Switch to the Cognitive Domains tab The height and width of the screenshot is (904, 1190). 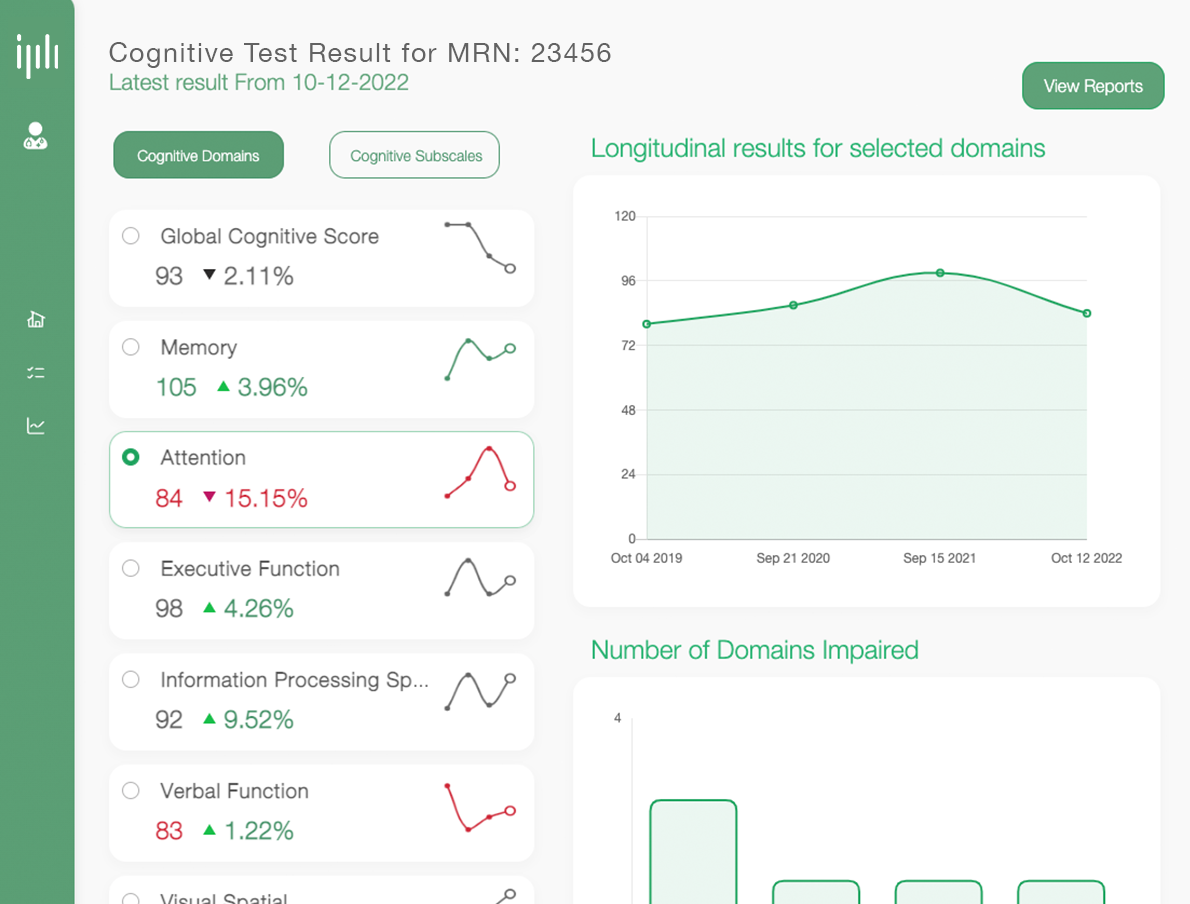coord(198,156)
